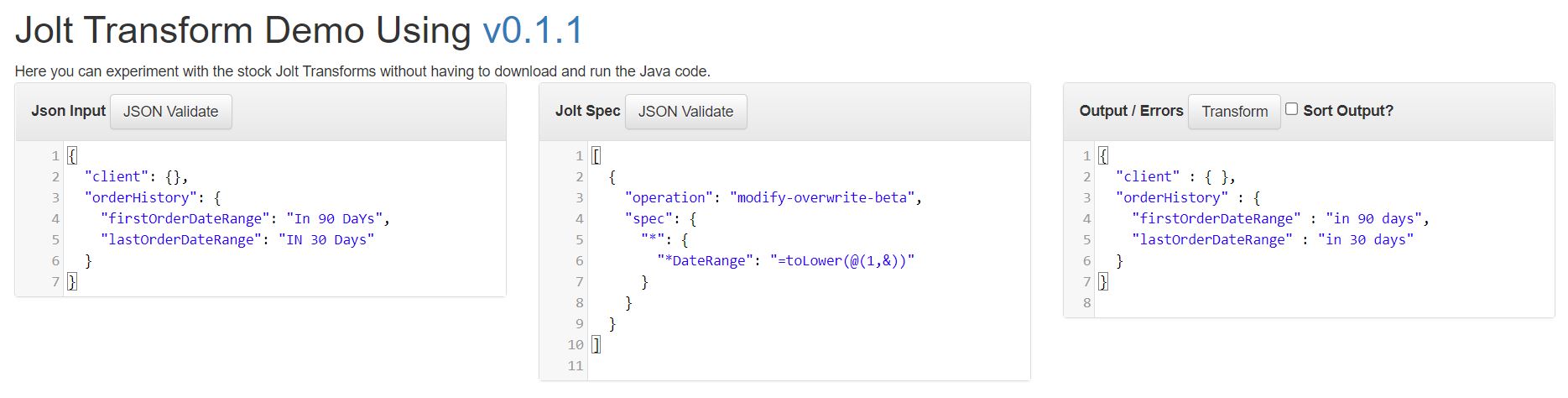1568x398 pixels.
Task: Click the Json Input panel heading
Action: point(68,111)
